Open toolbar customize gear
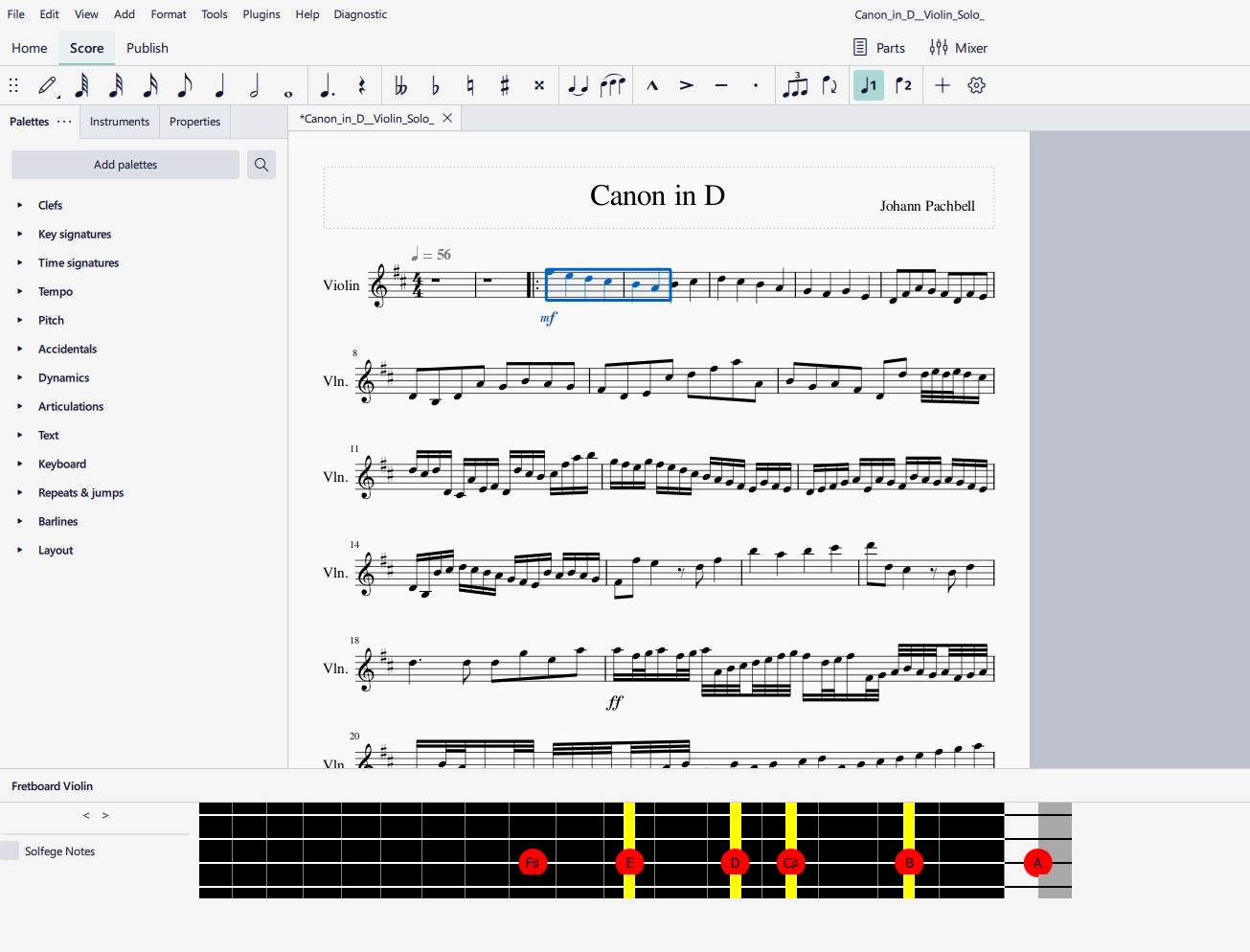The width and height of the screenshot is (1250, 952). click(x=977, y=85)
